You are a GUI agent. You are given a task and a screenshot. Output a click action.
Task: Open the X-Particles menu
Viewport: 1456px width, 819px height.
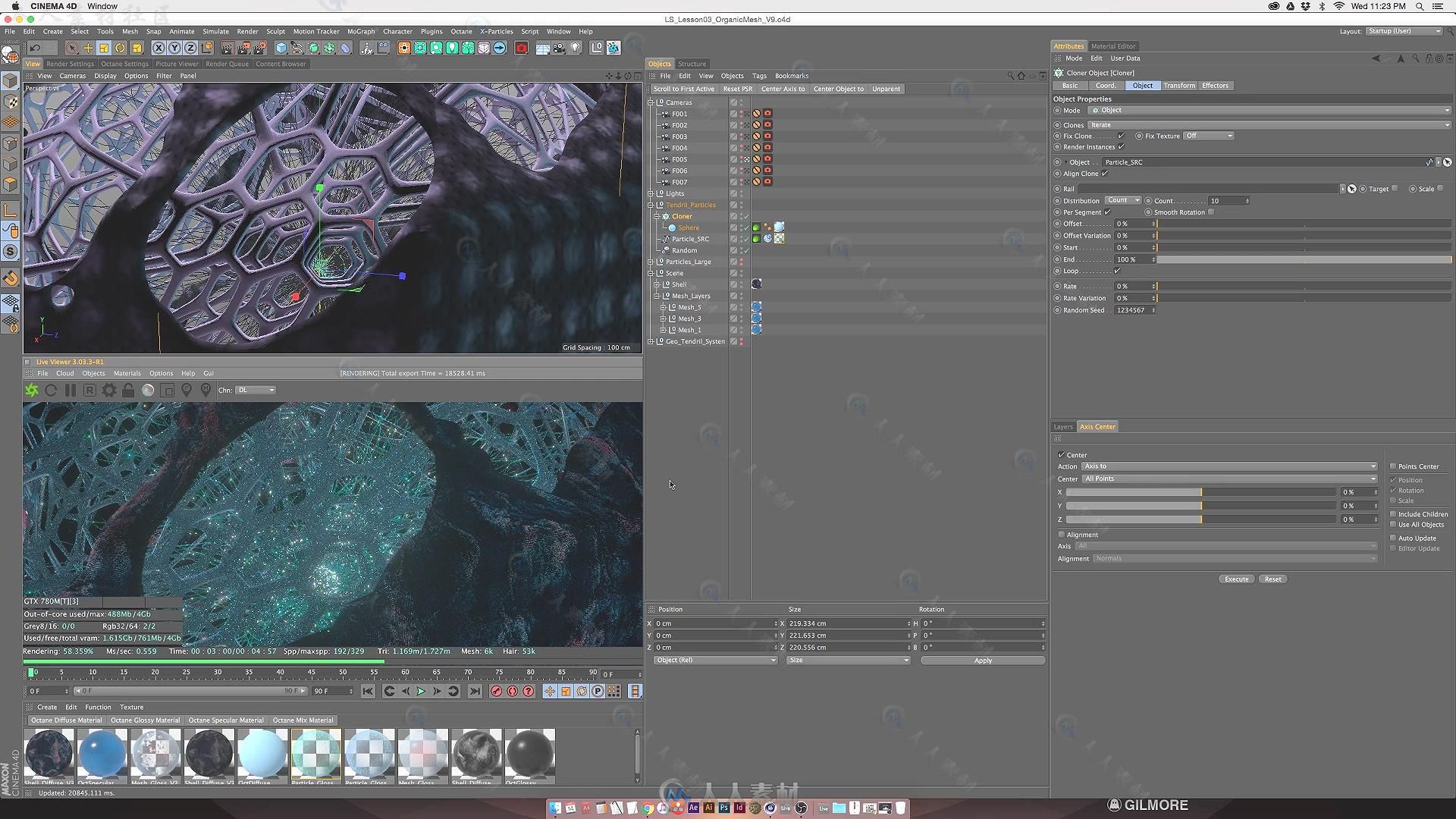tap(497, 31)
